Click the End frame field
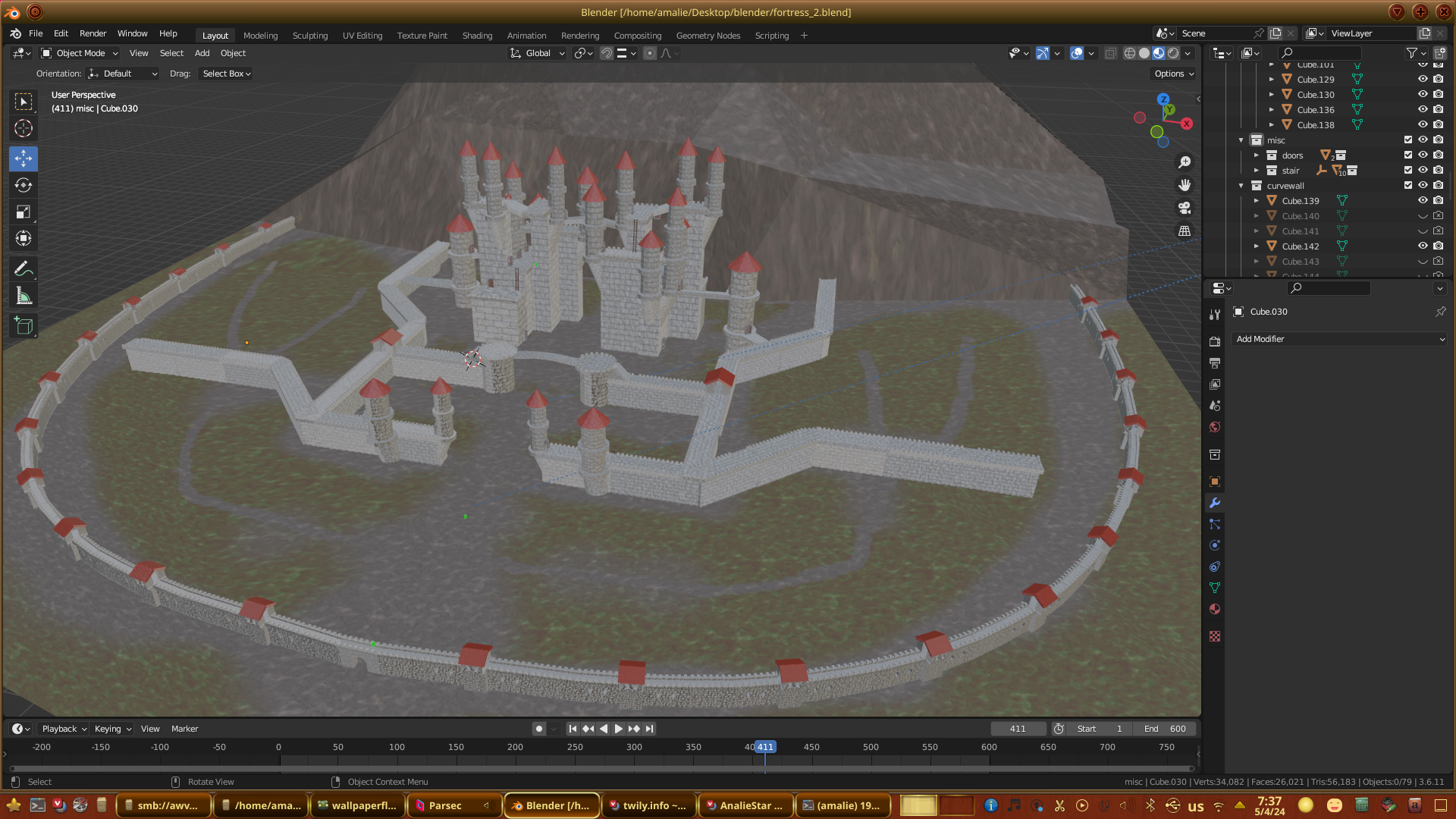This screenshot has width=1456, height=819. (x=1166, y=729)
